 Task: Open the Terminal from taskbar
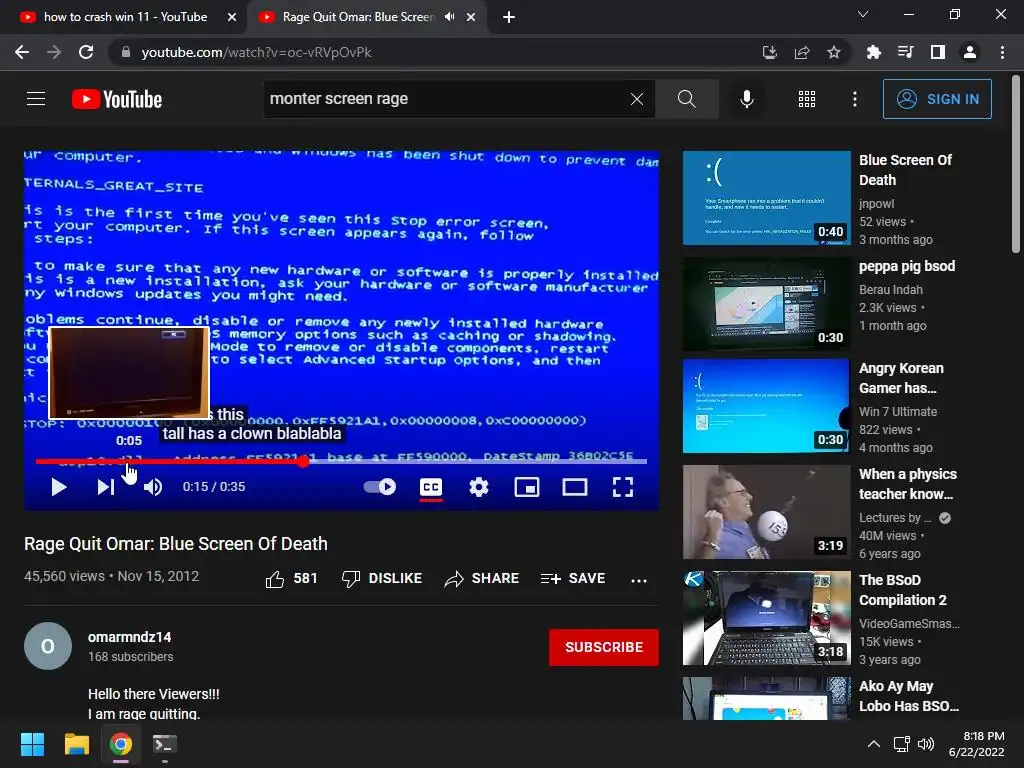pyautogui.click(x=165, y=744)
